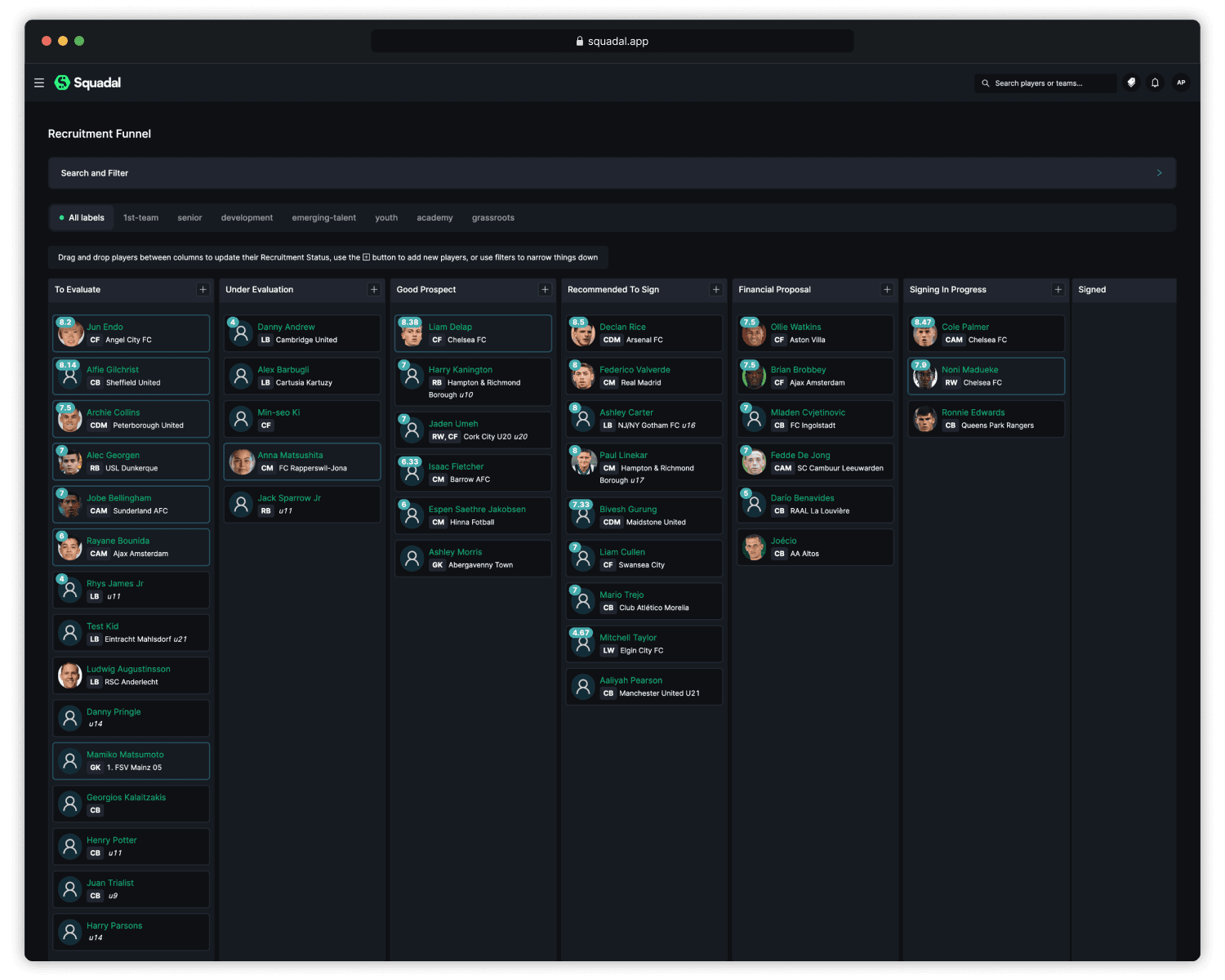Click Isaac Fletcher's 6.33 rating badge

(410, 461)
